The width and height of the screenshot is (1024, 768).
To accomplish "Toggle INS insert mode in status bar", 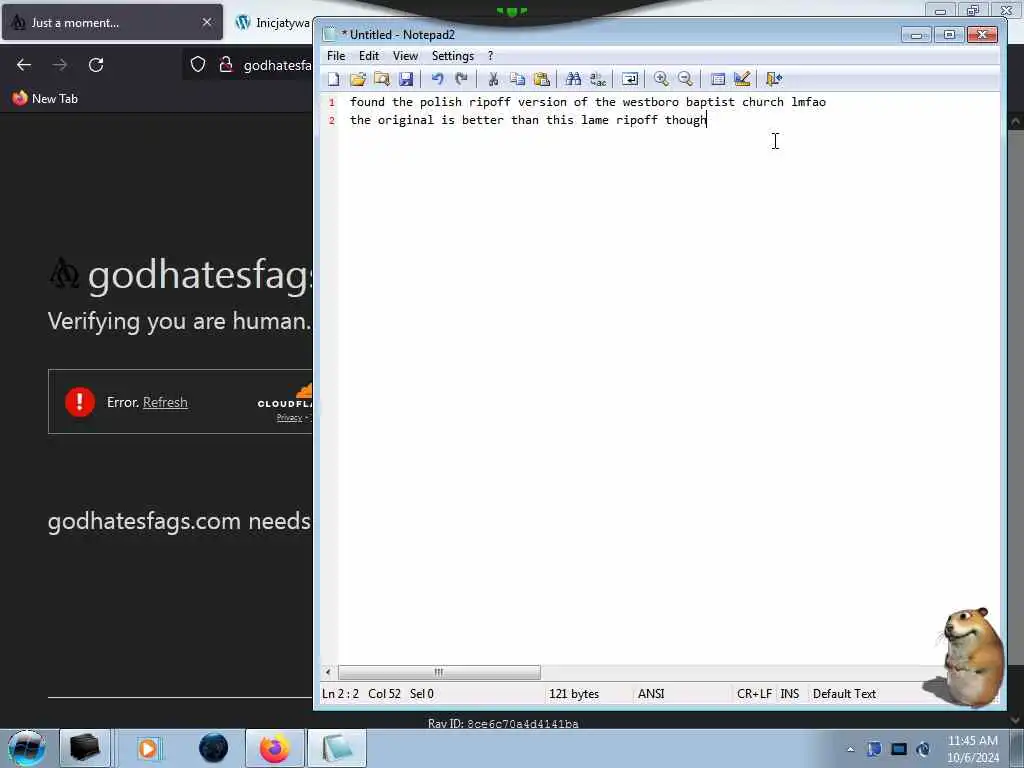I will (x=790, y=694).
